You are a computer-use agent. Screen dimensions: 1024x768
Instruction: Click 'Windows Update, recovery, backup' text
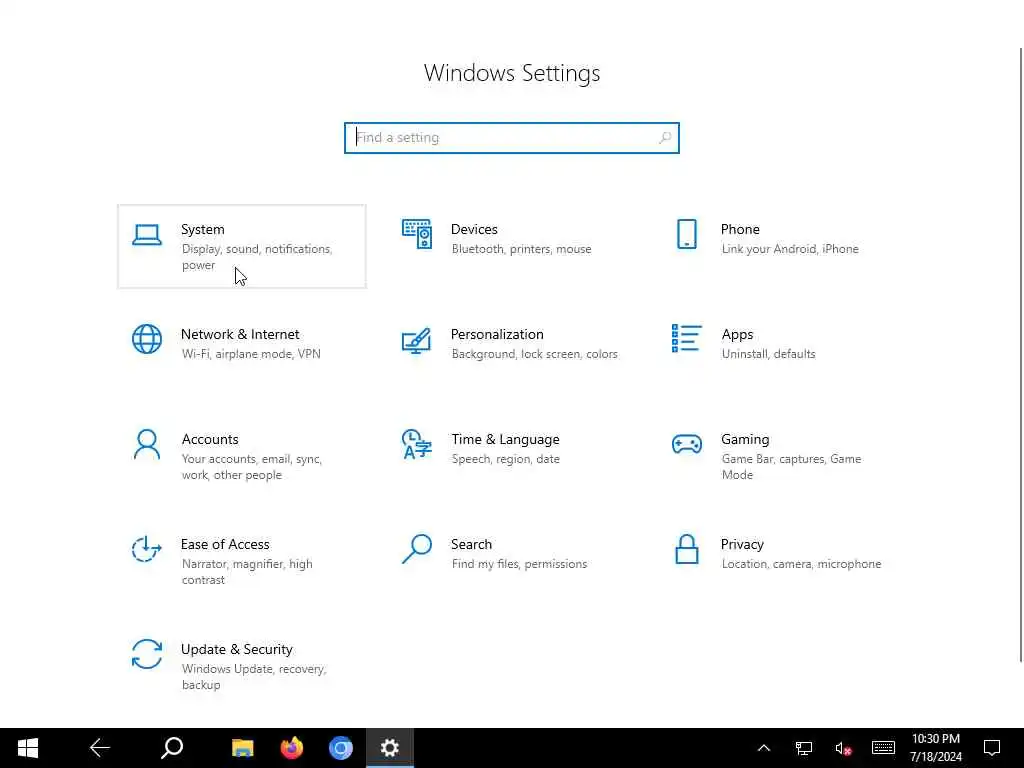click(x=254, y=677)
